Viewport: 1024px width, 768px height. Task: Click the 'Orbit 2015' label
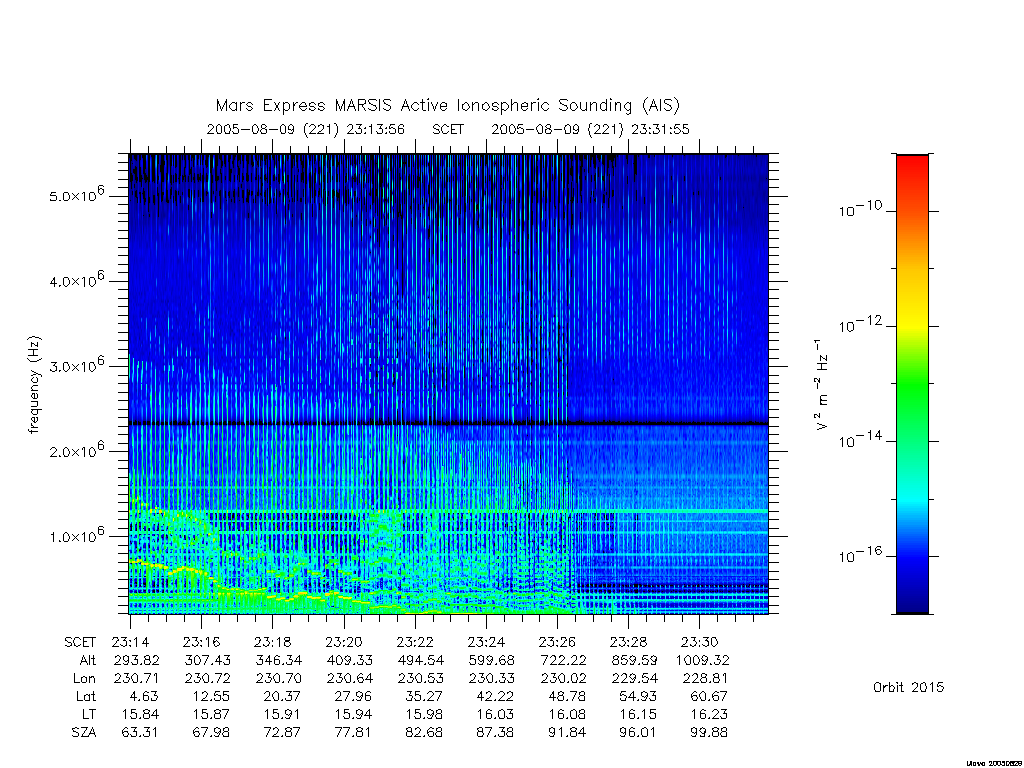908,687
